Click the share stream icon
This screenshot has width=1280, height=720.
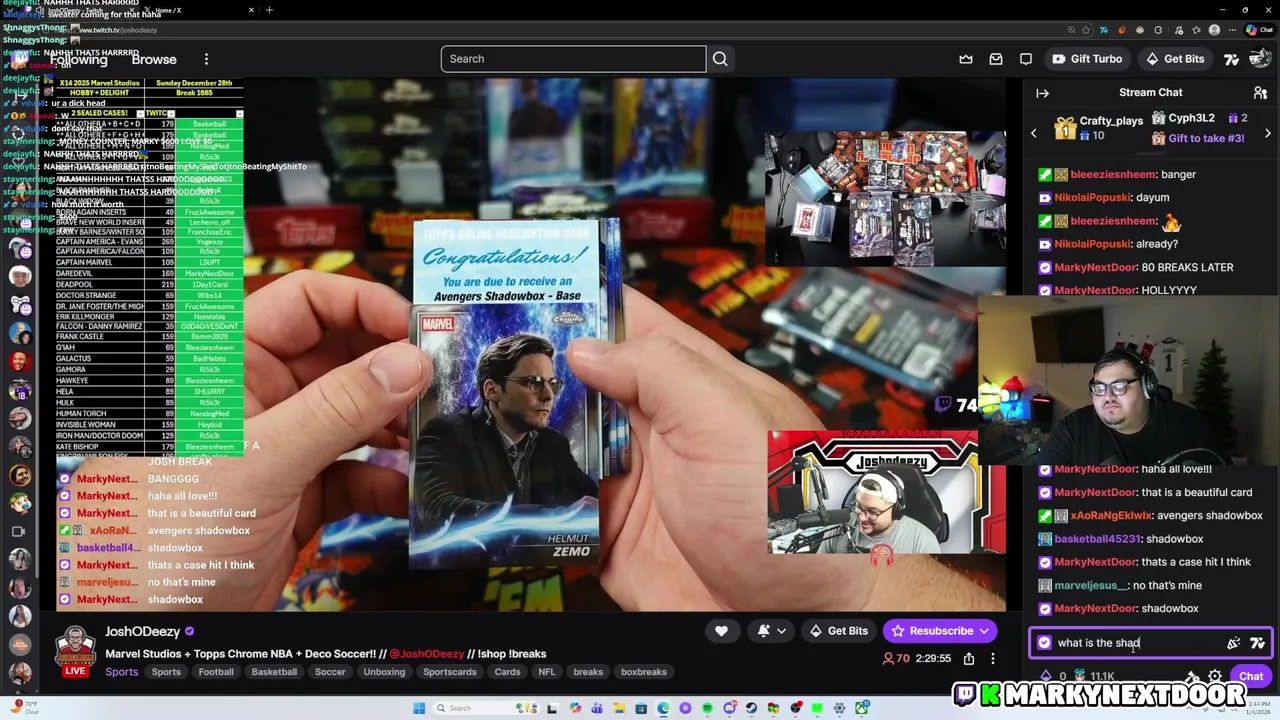coord(969,659)
